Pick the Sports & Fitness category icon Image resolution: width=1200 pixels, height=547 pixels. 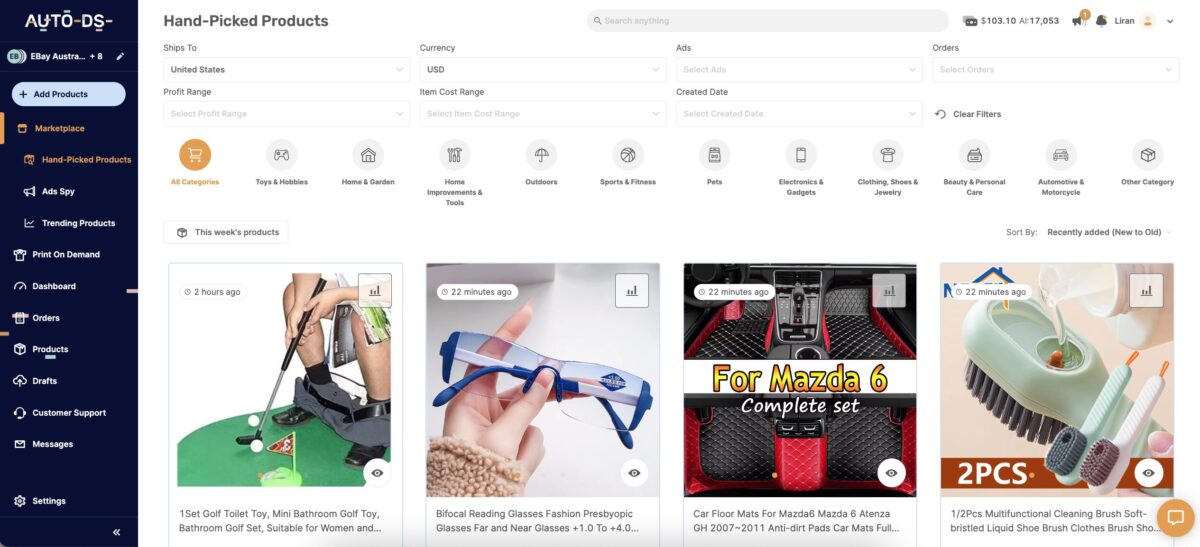tap(628, 155)
